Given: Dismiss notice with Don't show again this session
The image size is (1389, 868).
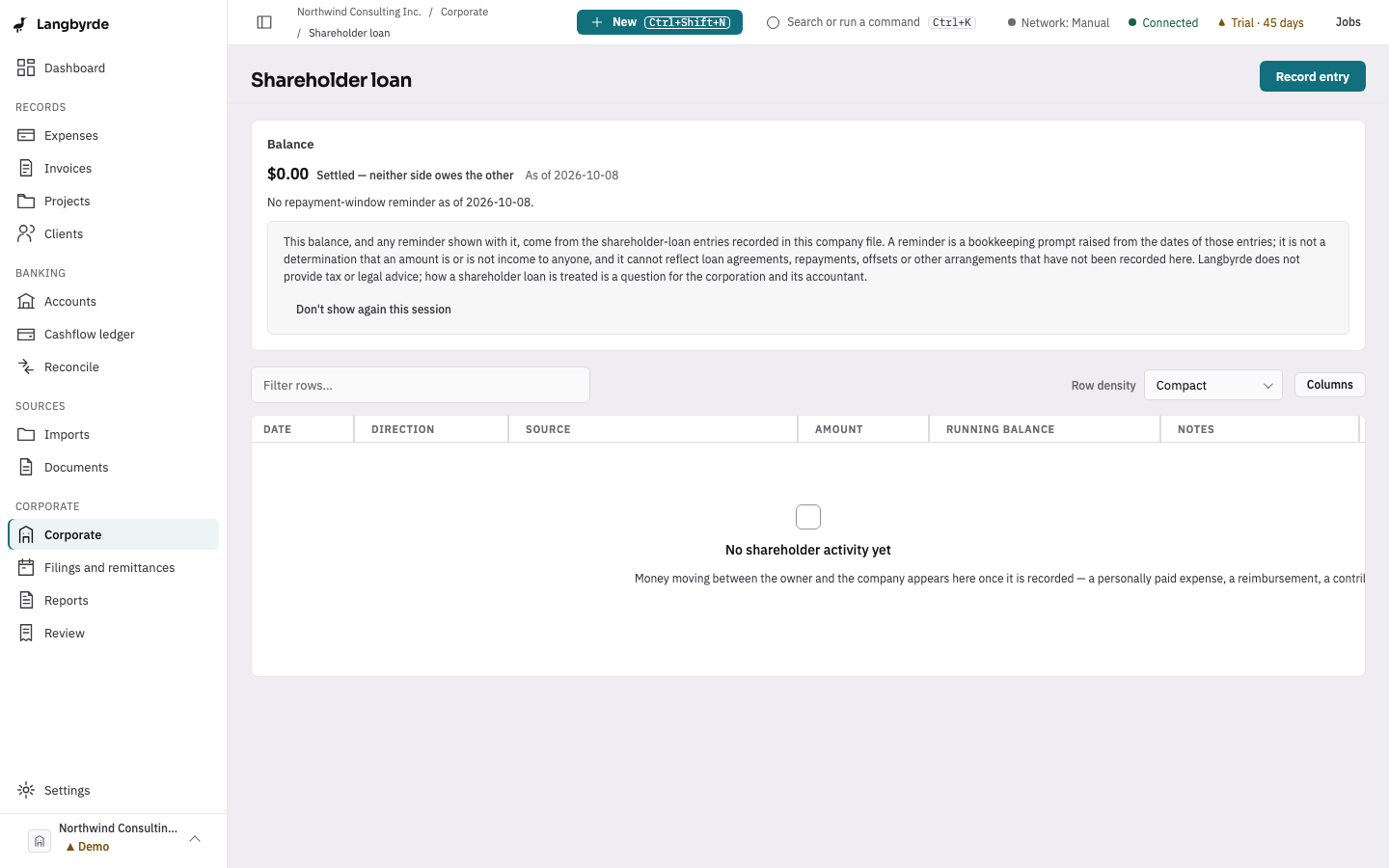Looking at the screenshot, I should (x=373, y=310).
